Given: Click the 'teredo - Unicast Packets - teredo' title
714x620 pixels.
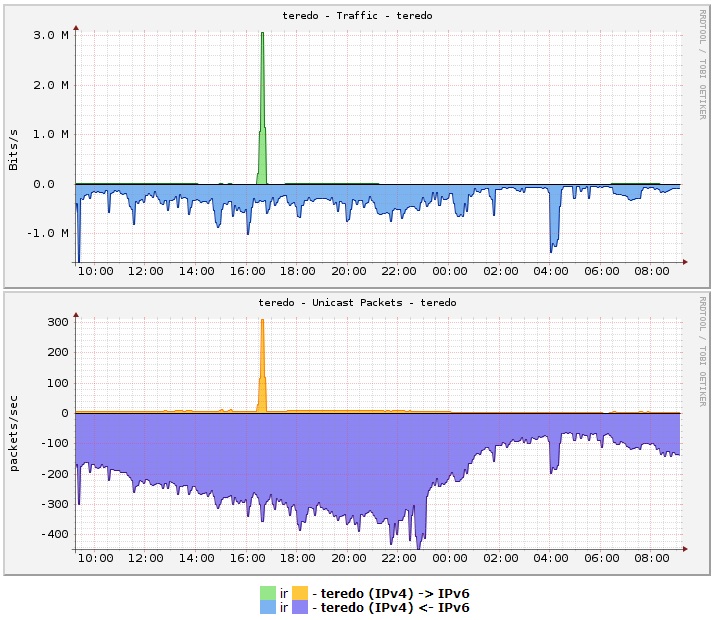Looking at the screenshot, I should 357,302.
